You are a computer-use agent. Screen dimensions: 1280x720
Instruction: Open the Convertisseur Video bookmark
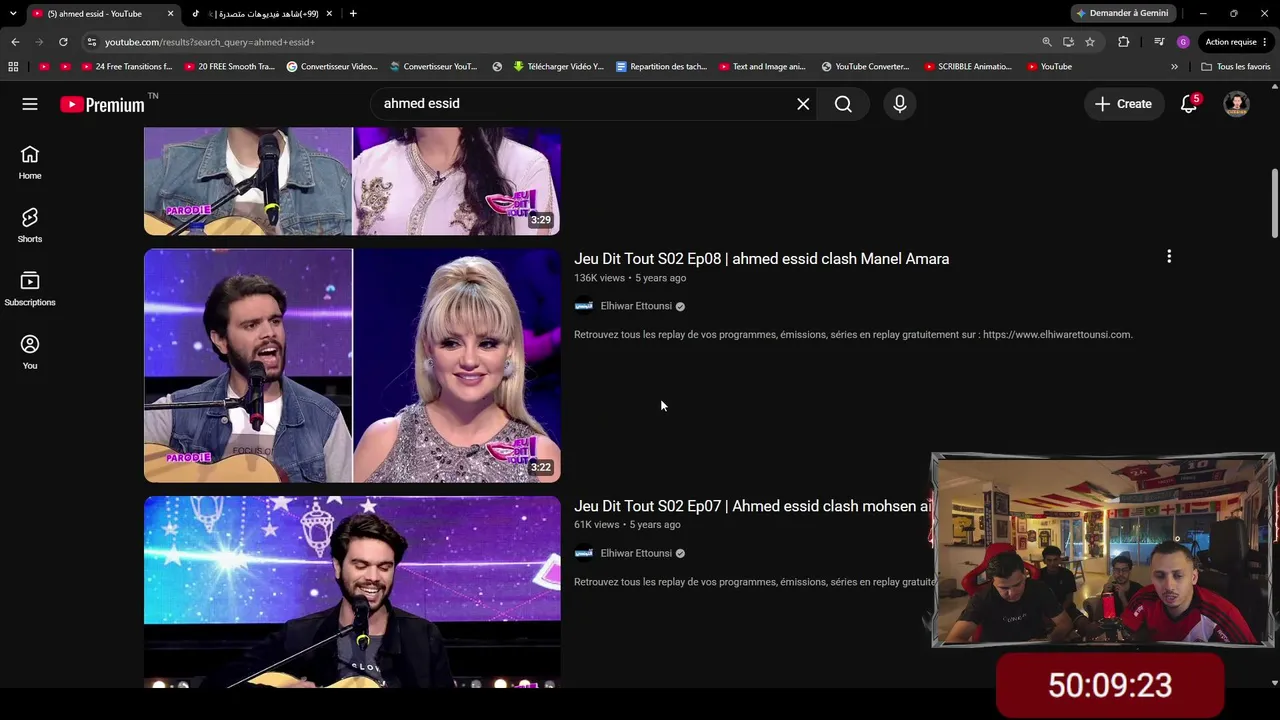coord(332,67)
